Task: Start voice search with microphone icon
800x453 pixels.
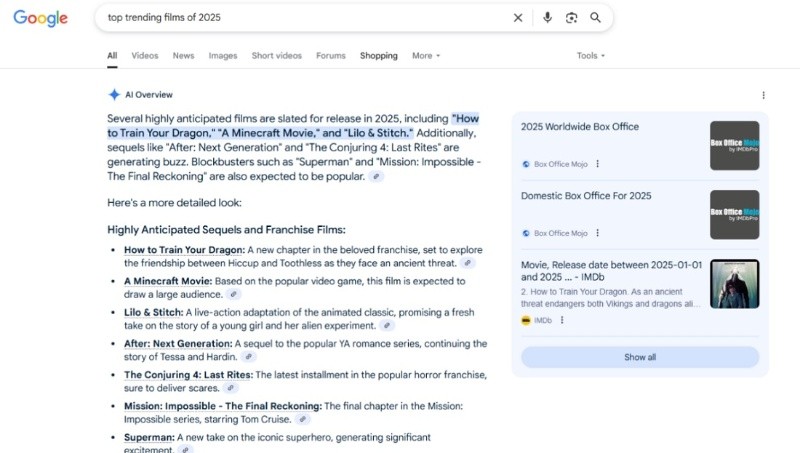Action: click(x=547, y=17)
